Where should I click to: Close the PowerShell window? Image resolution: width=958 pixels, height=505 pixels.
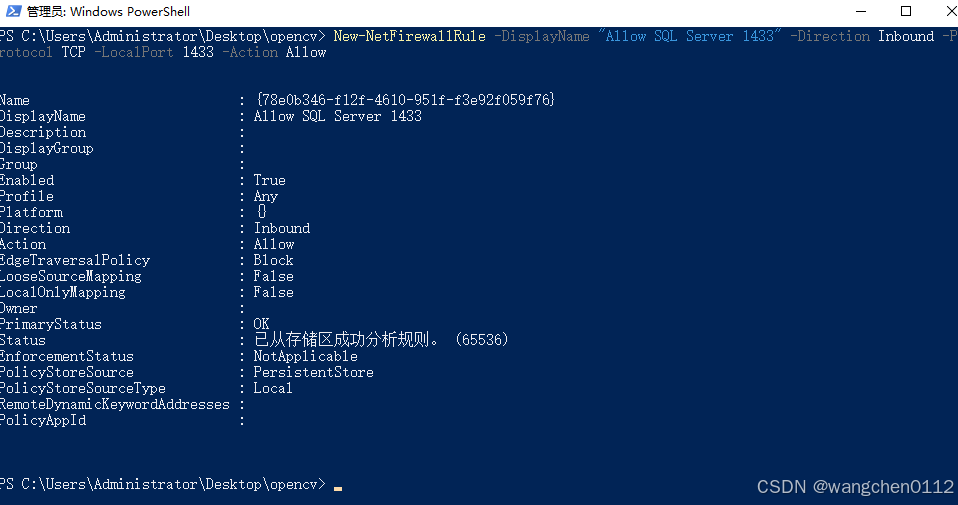tap(950, 12)
